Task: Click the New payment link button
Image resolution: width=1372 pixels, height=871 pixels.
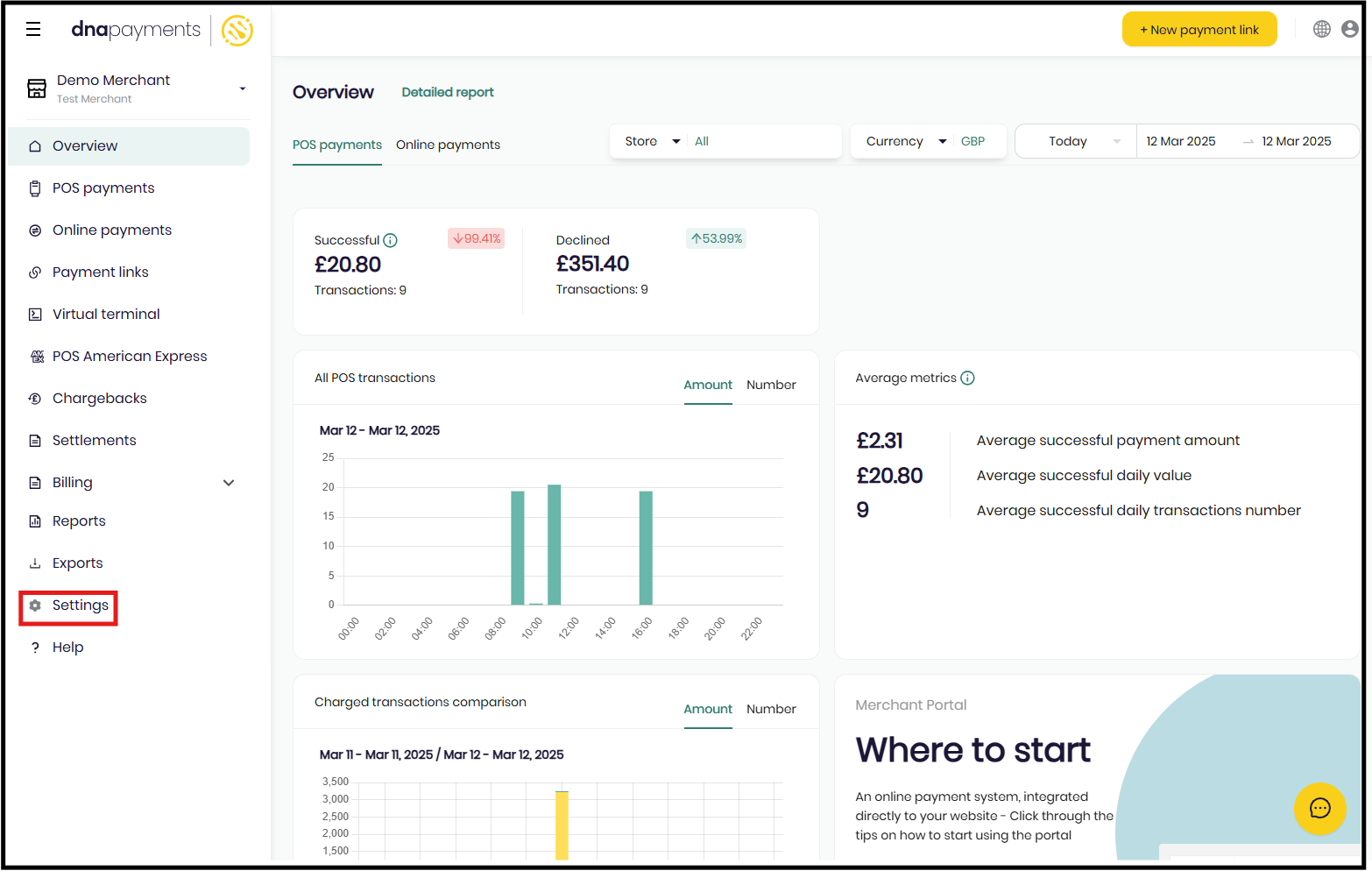Action: [x=1199, y=30]
